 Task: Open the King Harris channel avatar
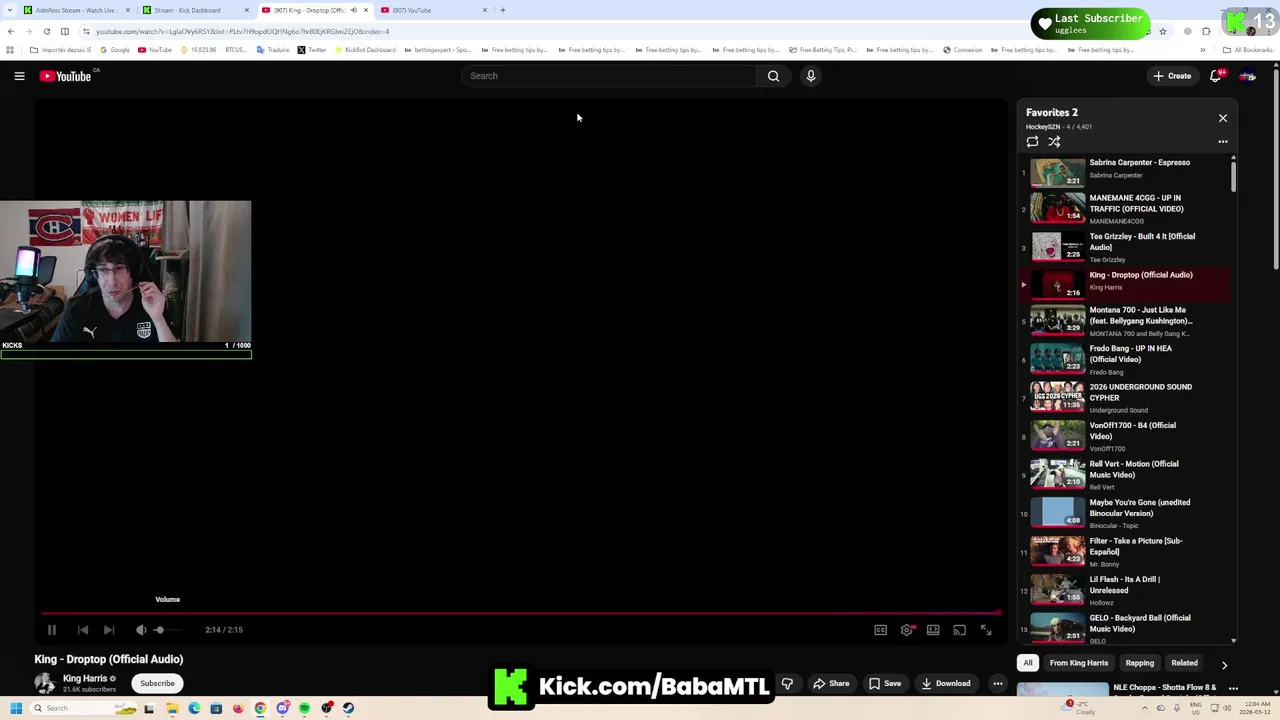[45, 683]
